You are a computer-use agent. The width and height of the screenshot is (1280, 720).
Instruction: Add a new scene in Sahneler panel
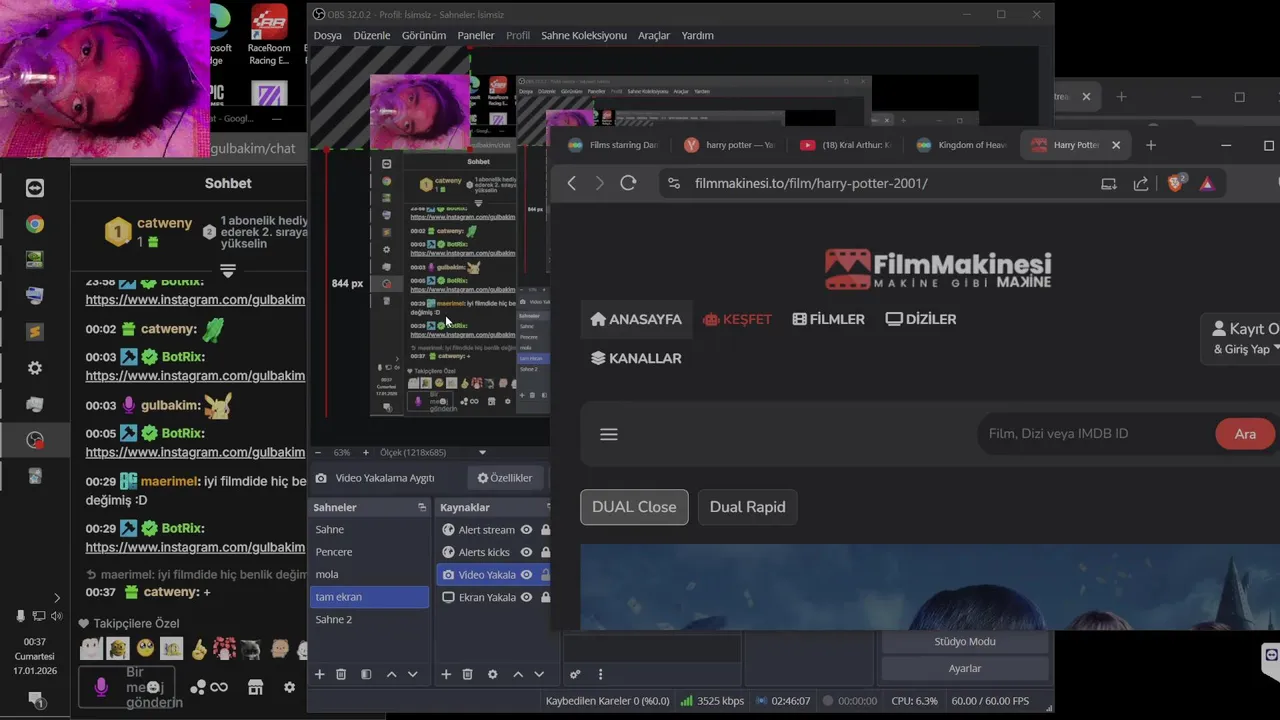click(320, 675)
